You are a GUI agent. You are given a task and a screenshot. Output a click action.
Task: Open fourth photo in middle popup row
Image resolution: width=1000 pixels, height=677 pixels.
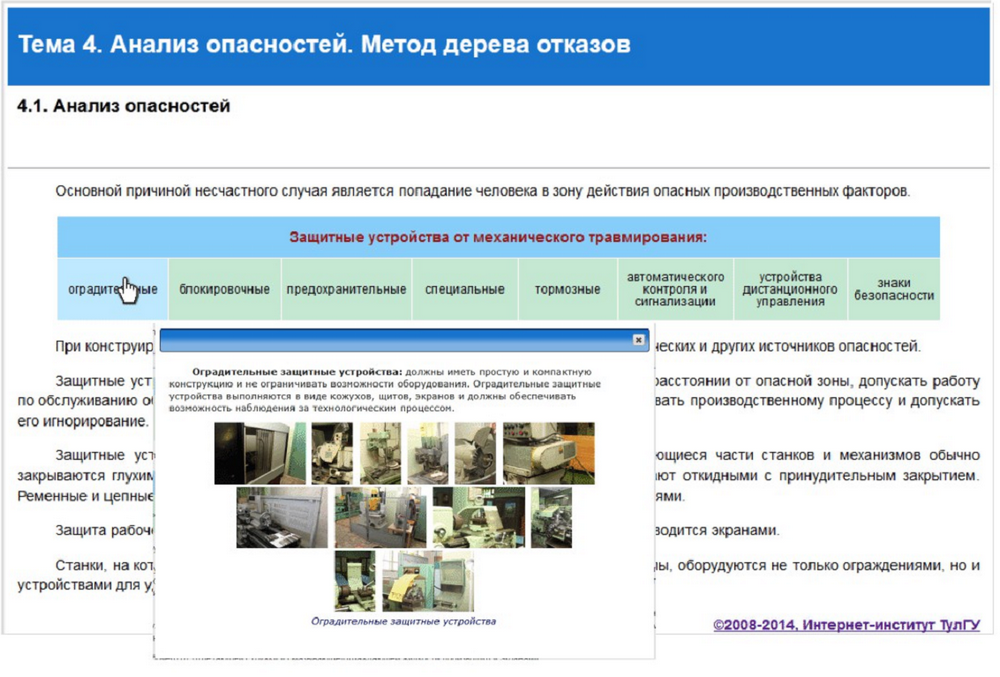point(552,518)
